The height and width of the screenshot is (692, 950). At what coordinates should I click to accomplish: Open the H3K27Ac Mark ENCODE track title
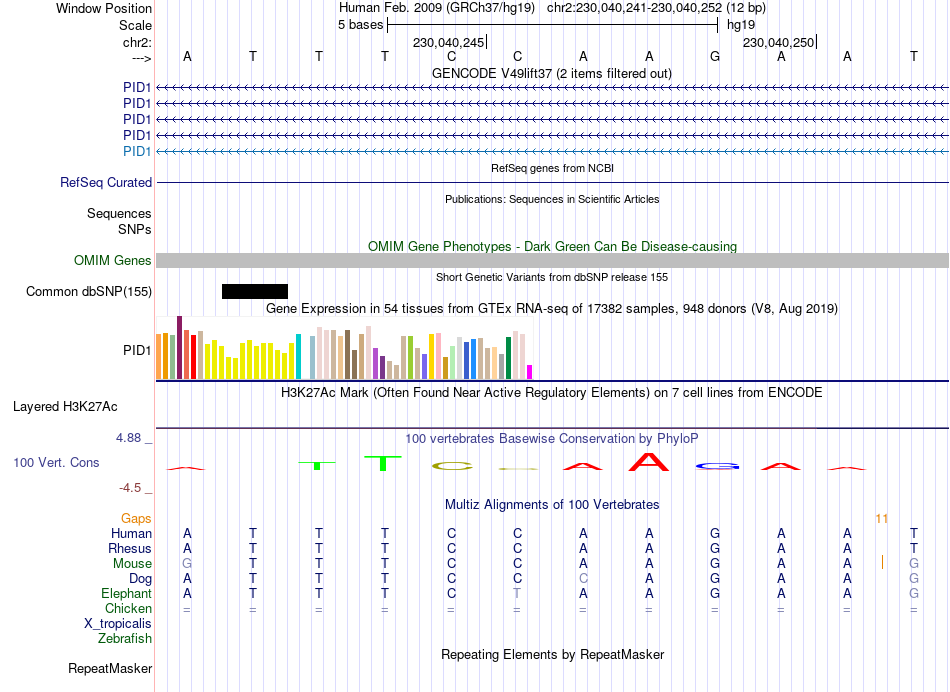tap(552, 392)
